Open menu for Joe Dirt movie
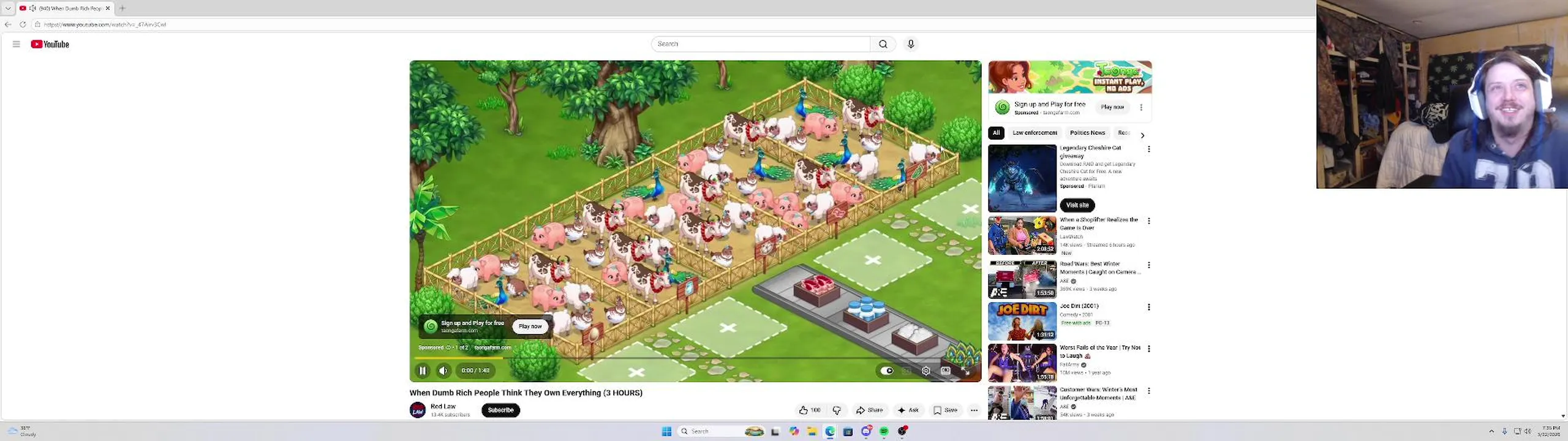Image resolution: width=1568 pixels, height=441 pixels. coord(1149,307)
